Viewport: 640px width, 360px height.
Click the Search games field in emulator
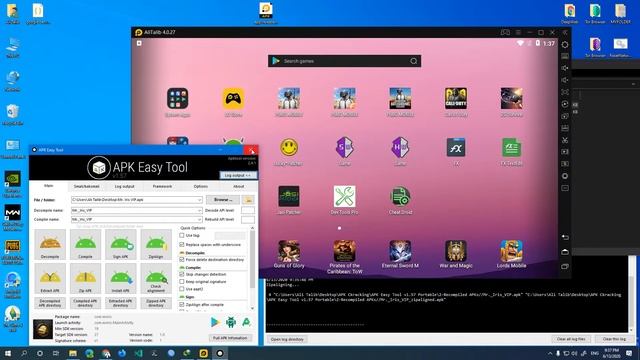pos(344,61)
